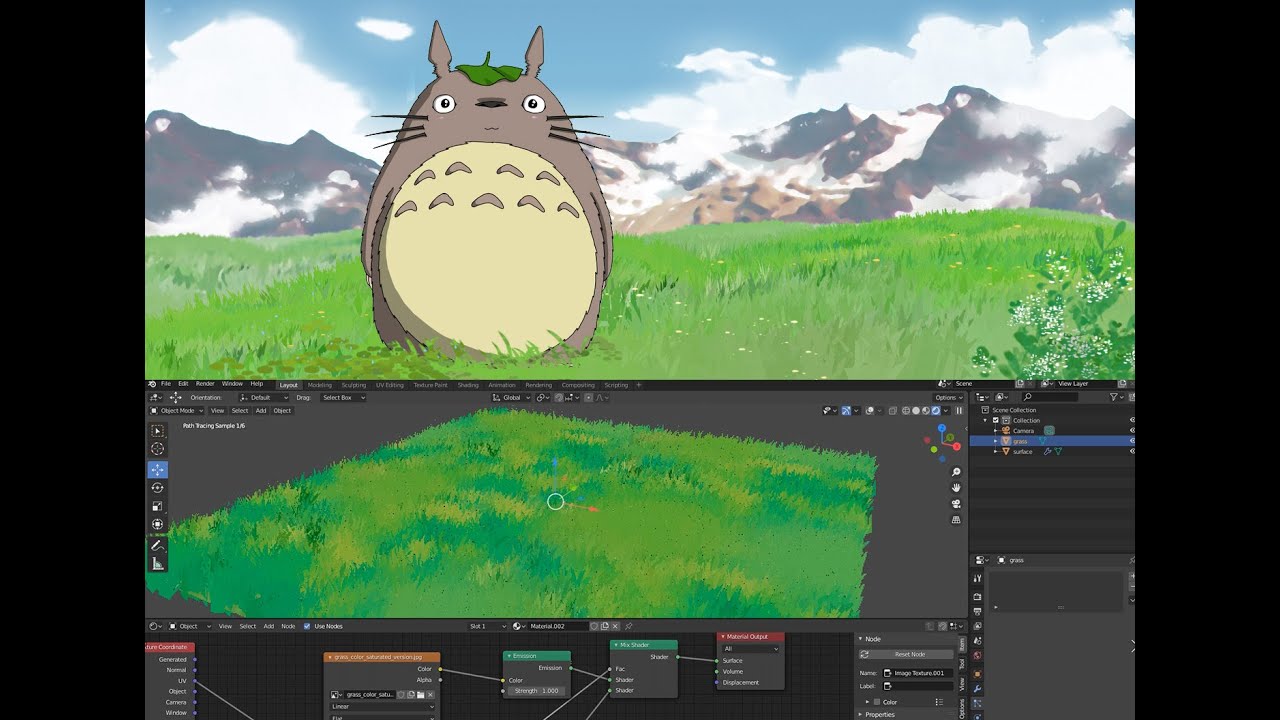1280x720 pixels.
Task: Activate the Move tool
Action: (x=158, y=470)
